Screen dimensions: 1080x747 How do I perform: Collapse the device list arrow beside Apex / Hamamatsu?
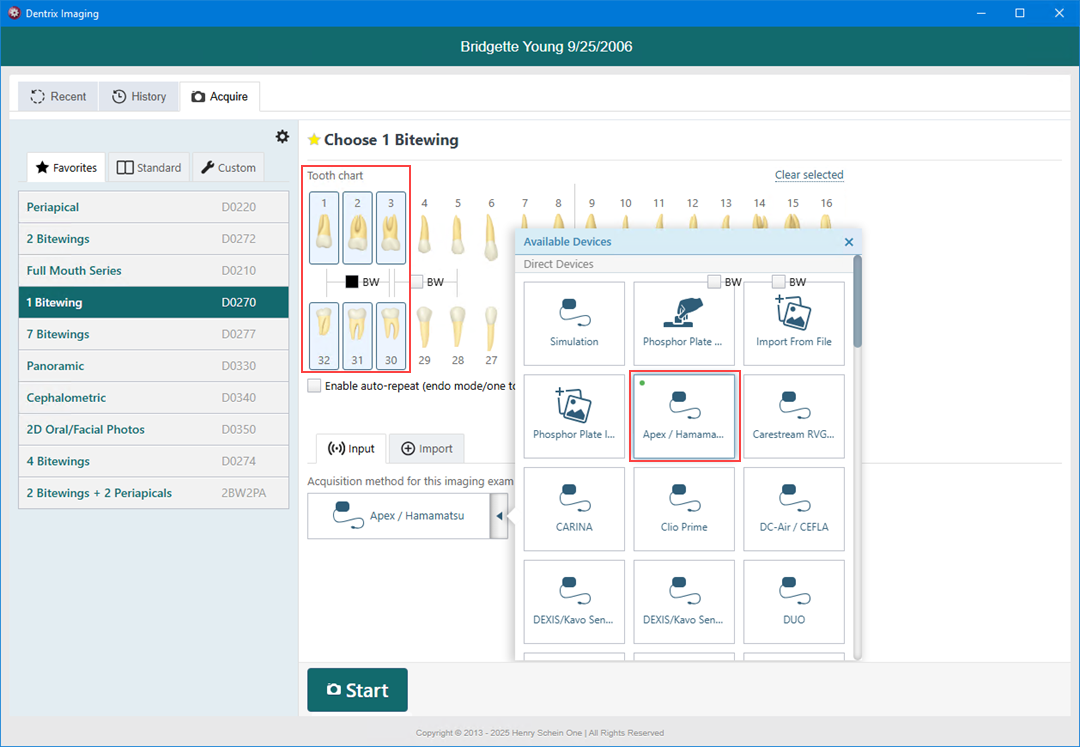point(498,517)
